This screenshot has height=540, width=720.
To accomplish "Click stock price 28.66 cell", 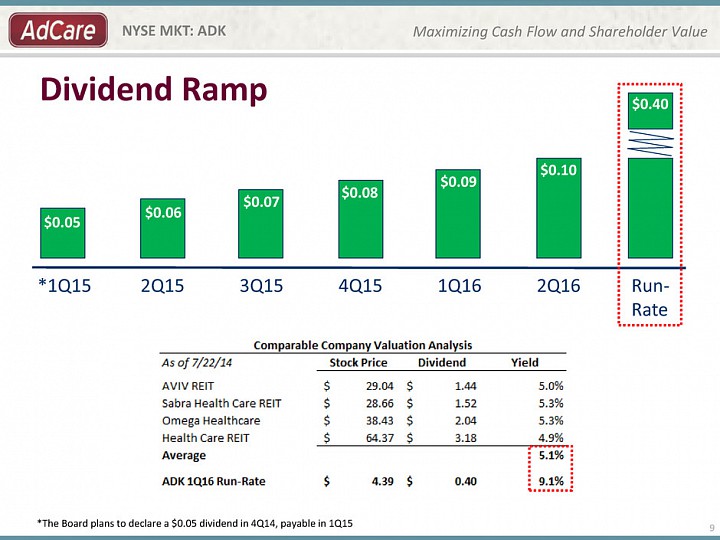I will point(380,404).
